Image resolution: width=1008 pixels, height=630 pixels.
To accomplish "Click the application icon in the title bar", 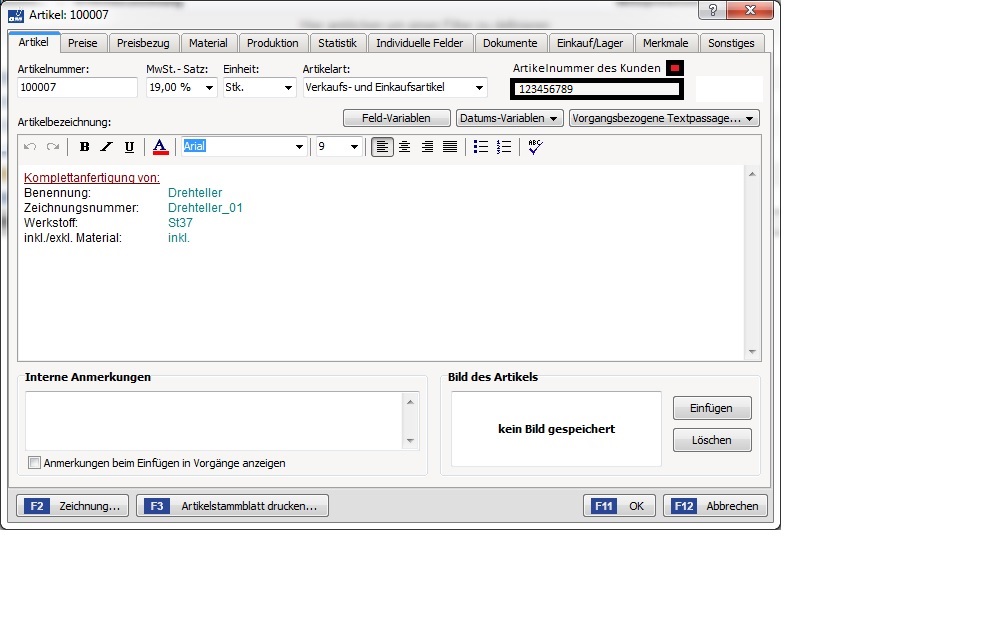I will pyautogui.click(x=15, y=15).
